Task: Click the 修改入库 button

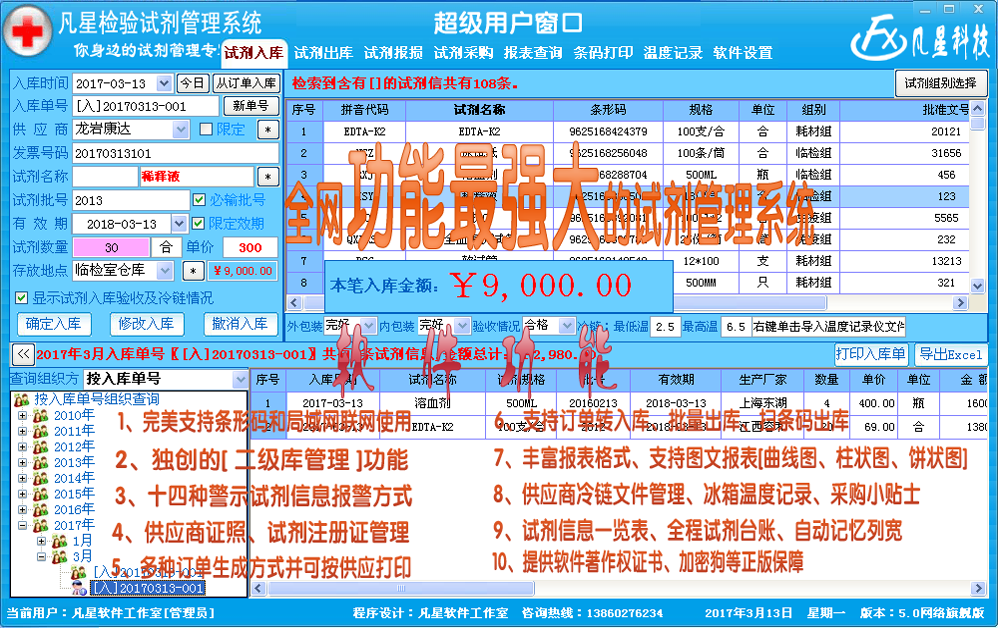Action: [x=146, y=324]
